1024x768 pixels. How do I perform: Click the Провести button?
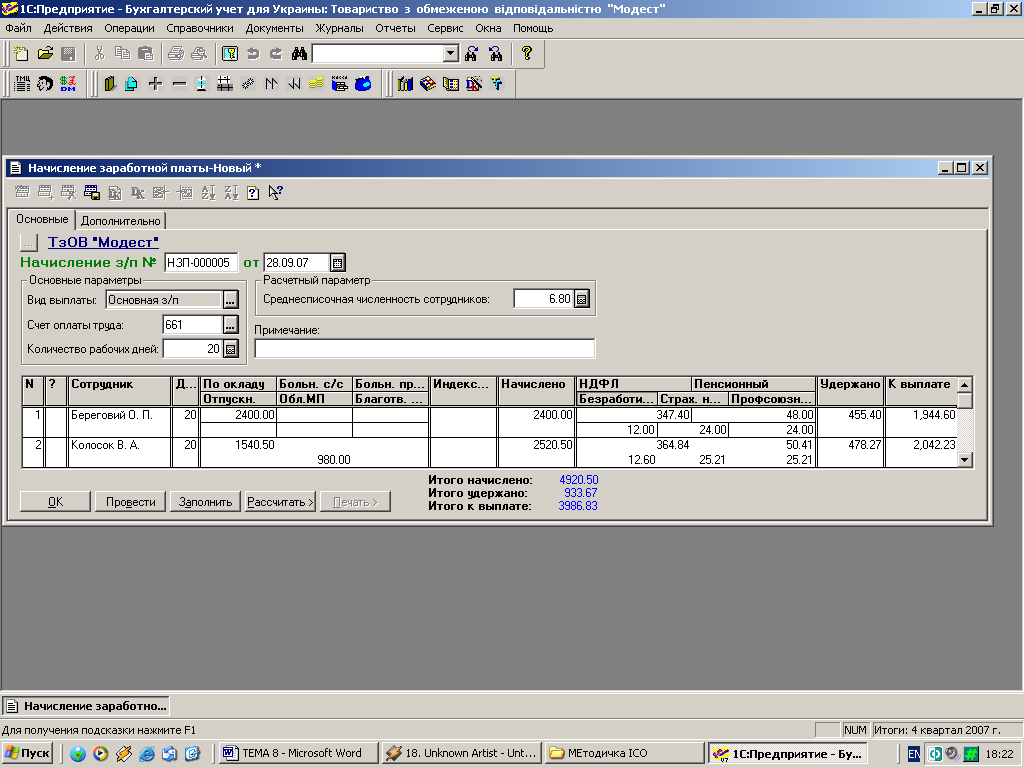click(131, 502)
